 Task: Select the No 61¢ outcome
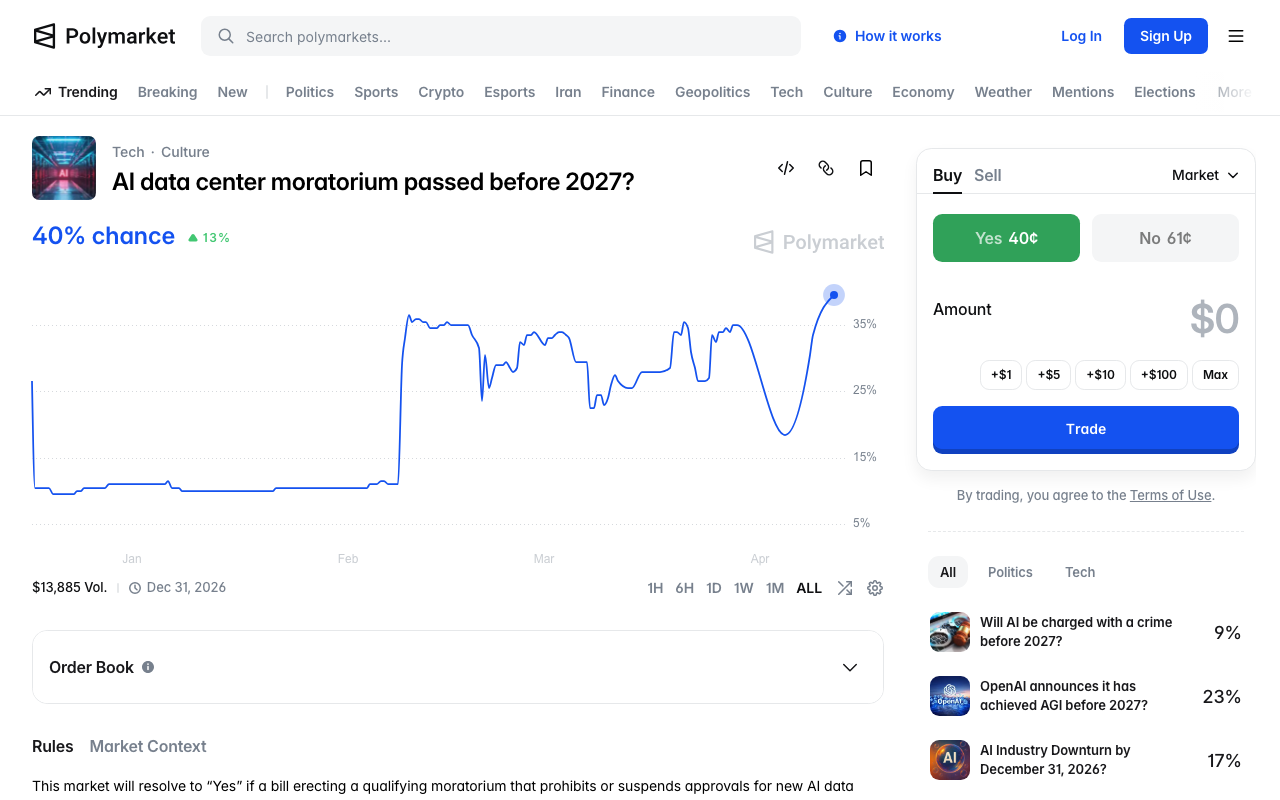[1165, 238]
